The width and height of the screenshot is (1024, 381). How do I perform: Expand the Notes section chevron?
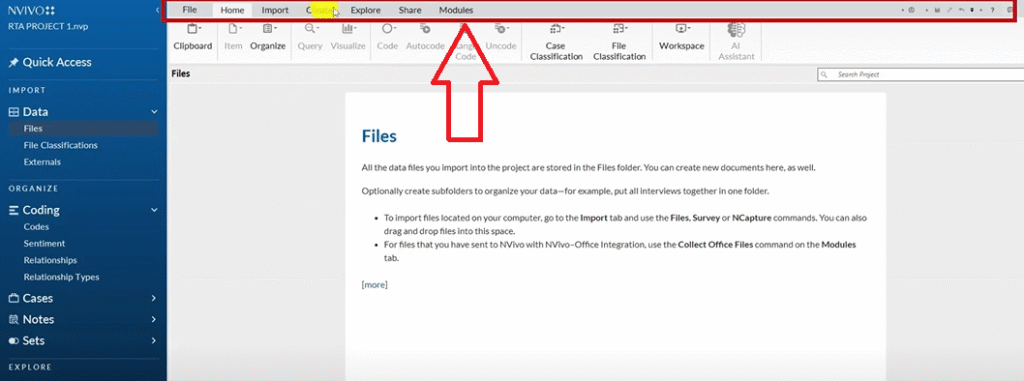pos(154,320)
